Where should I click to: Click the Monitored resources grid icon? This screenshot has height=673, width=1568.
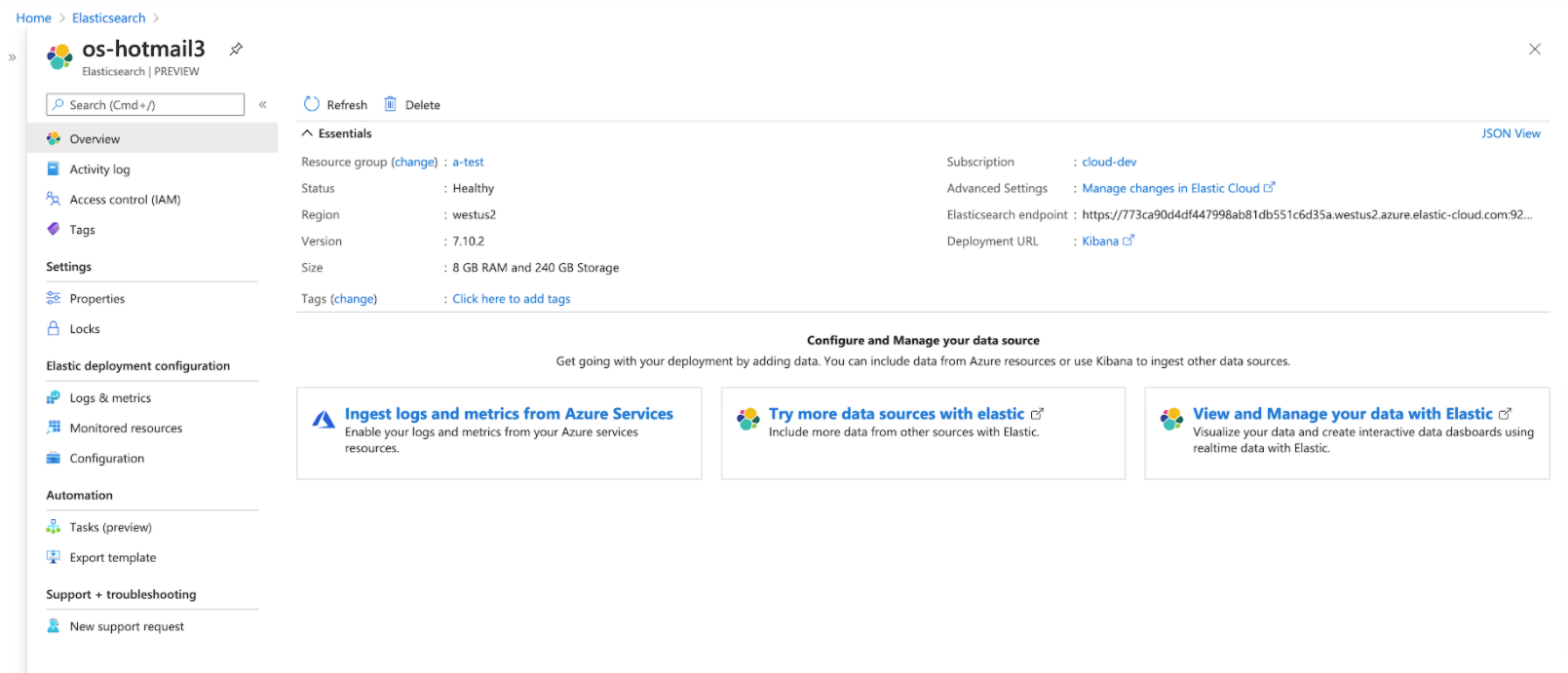point(54,428)
